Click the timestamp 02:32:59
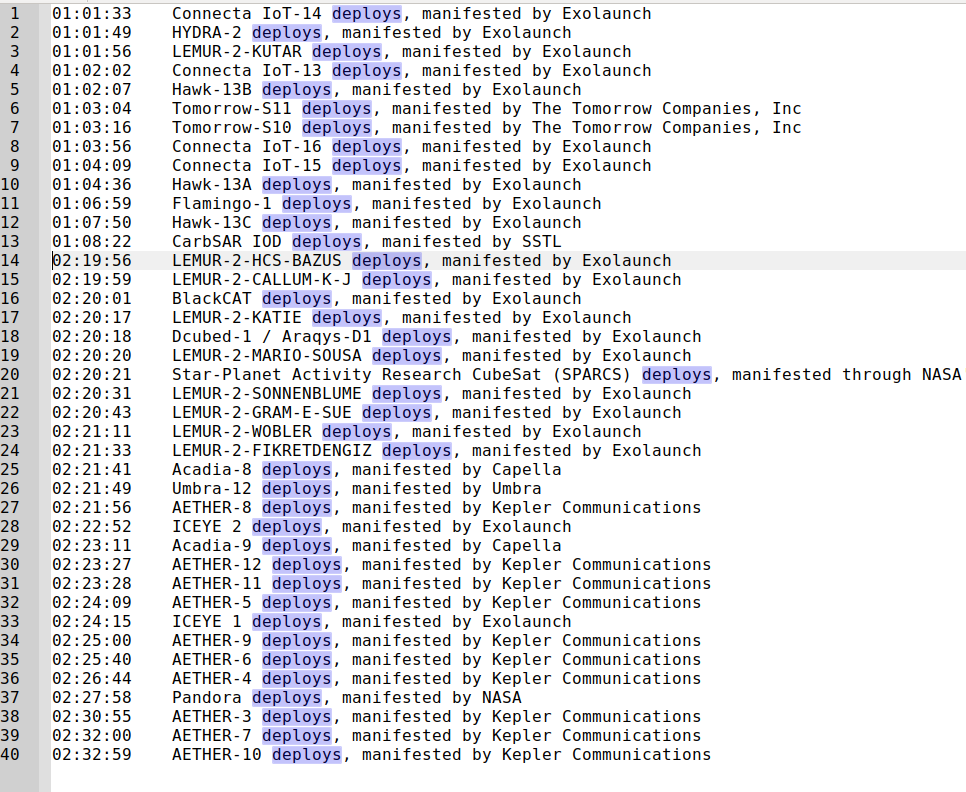This screenshot has height=792, width=966. (x=91, y=755)
